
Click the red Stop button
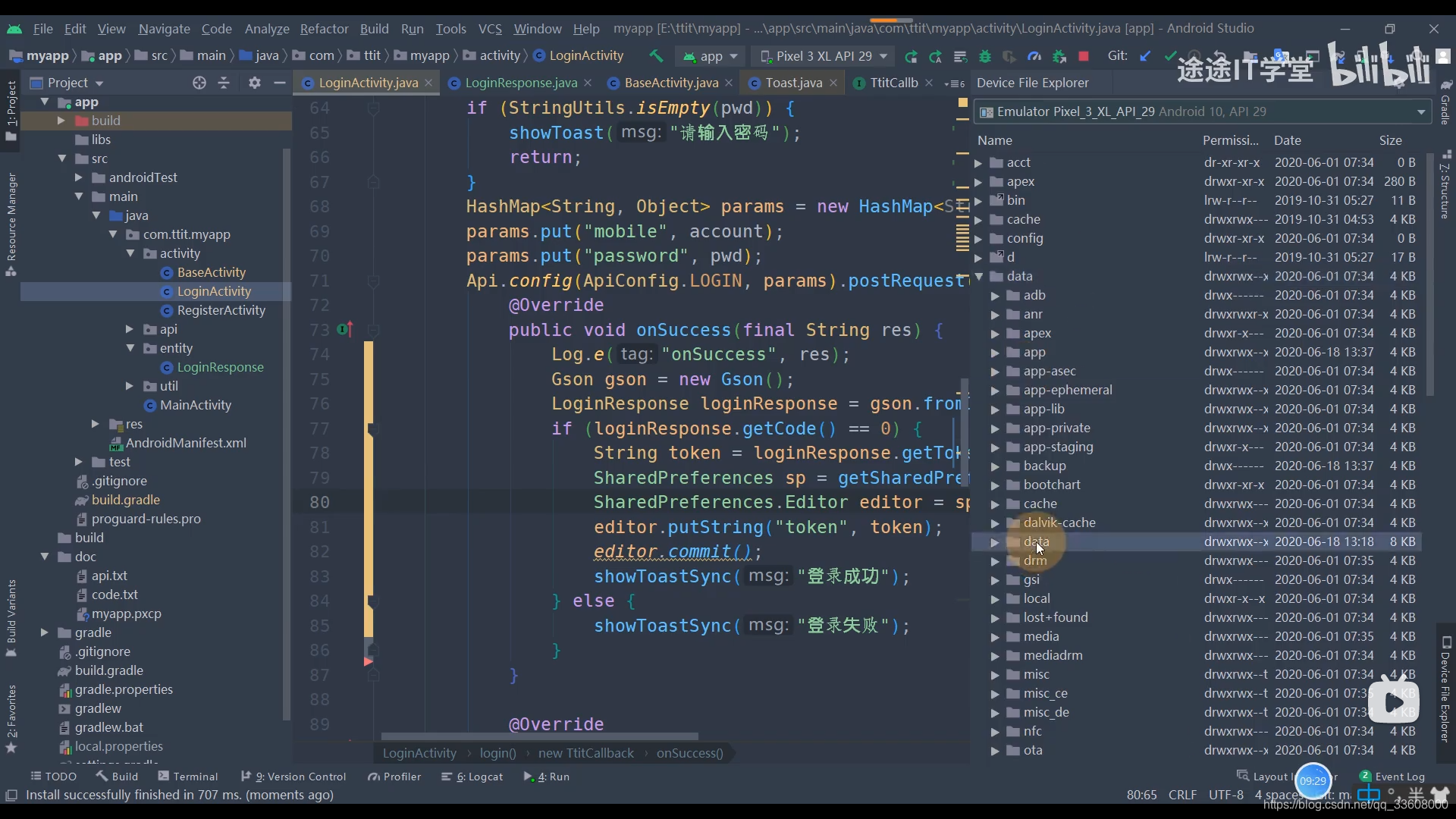point(1084,56)
